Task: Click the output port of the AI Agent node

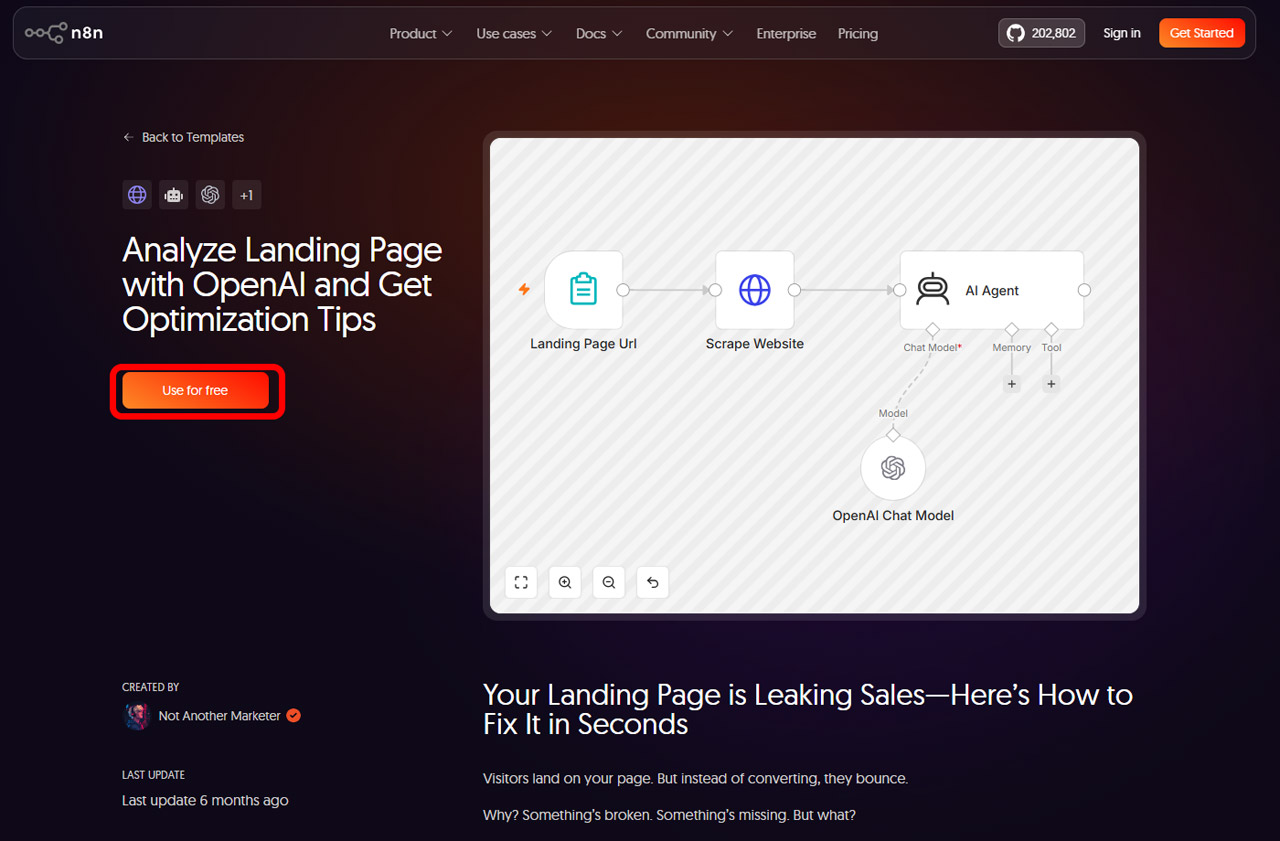Action: [x=1084, y=290]
